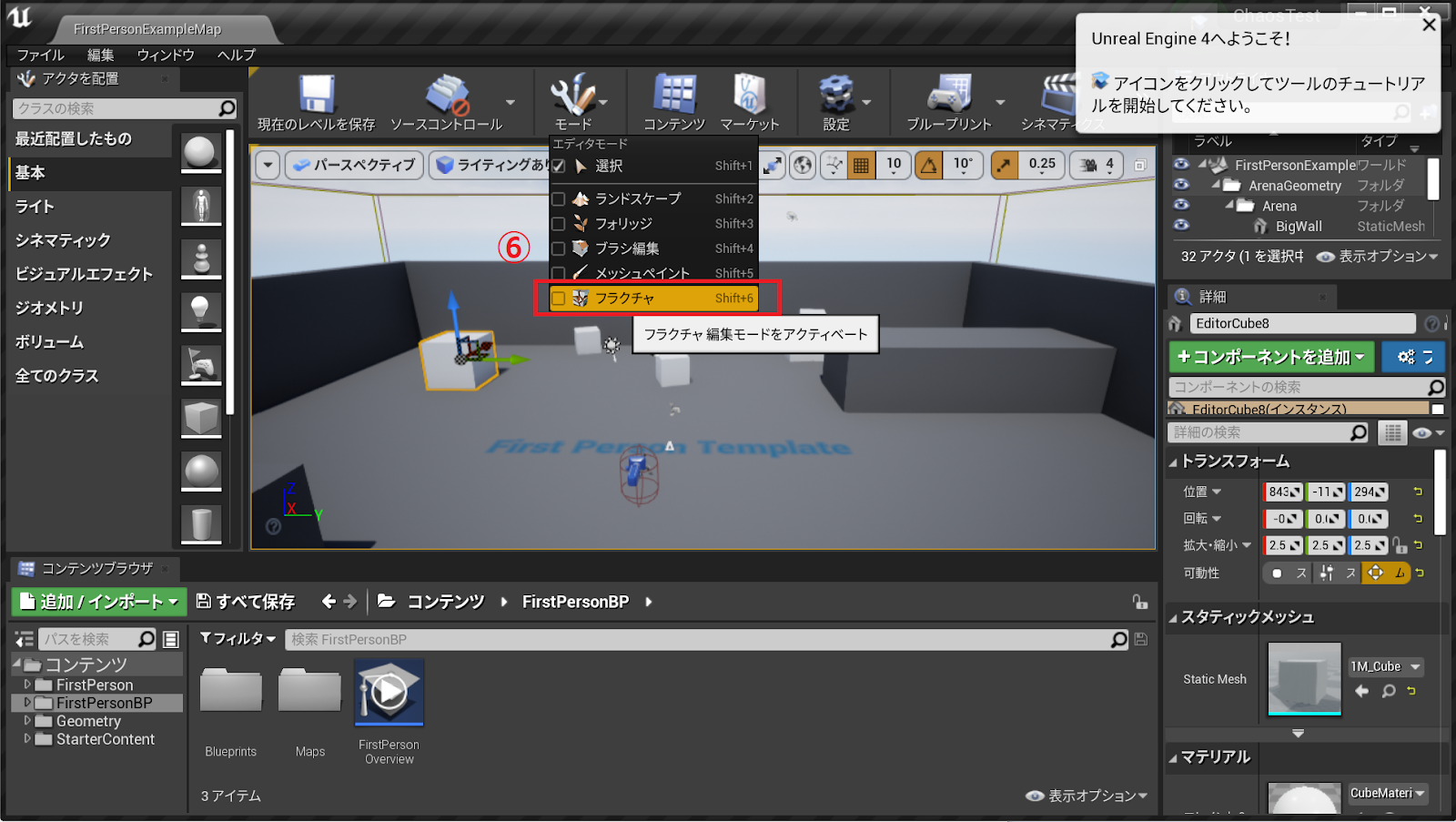The height and width of the screenshot is (822, 1456).
Task: Open the Help menu
Action: coord(237,55)
